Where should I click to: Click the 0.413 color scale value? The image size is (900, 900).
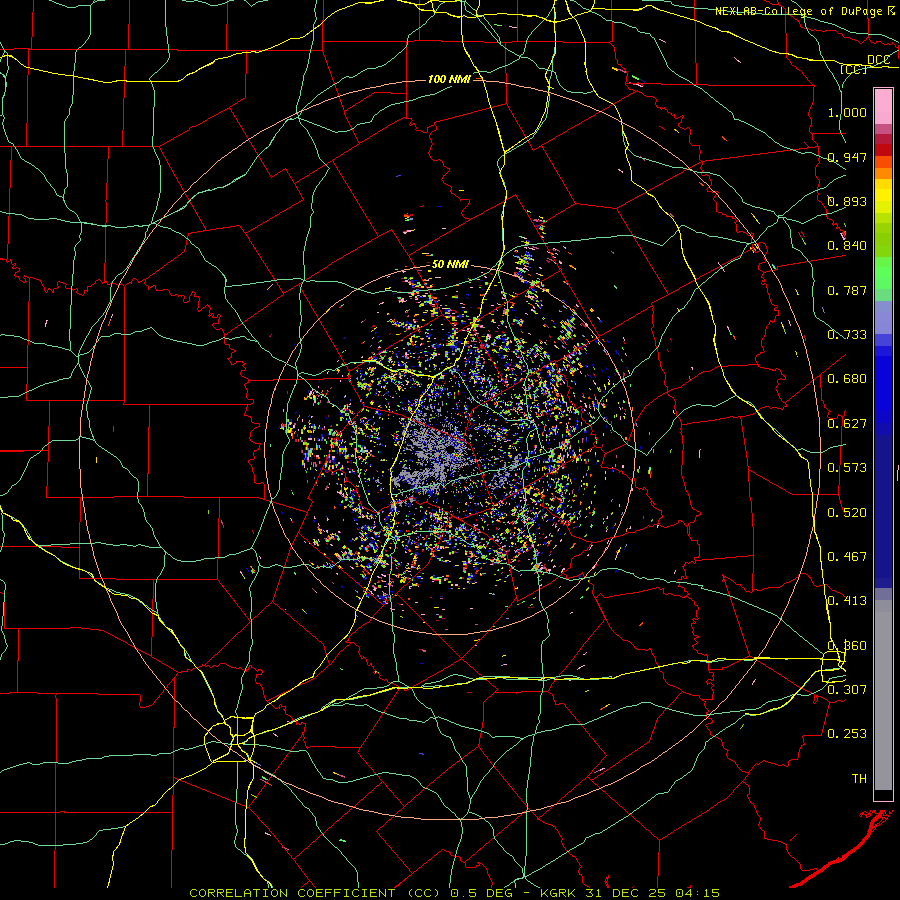847,601
